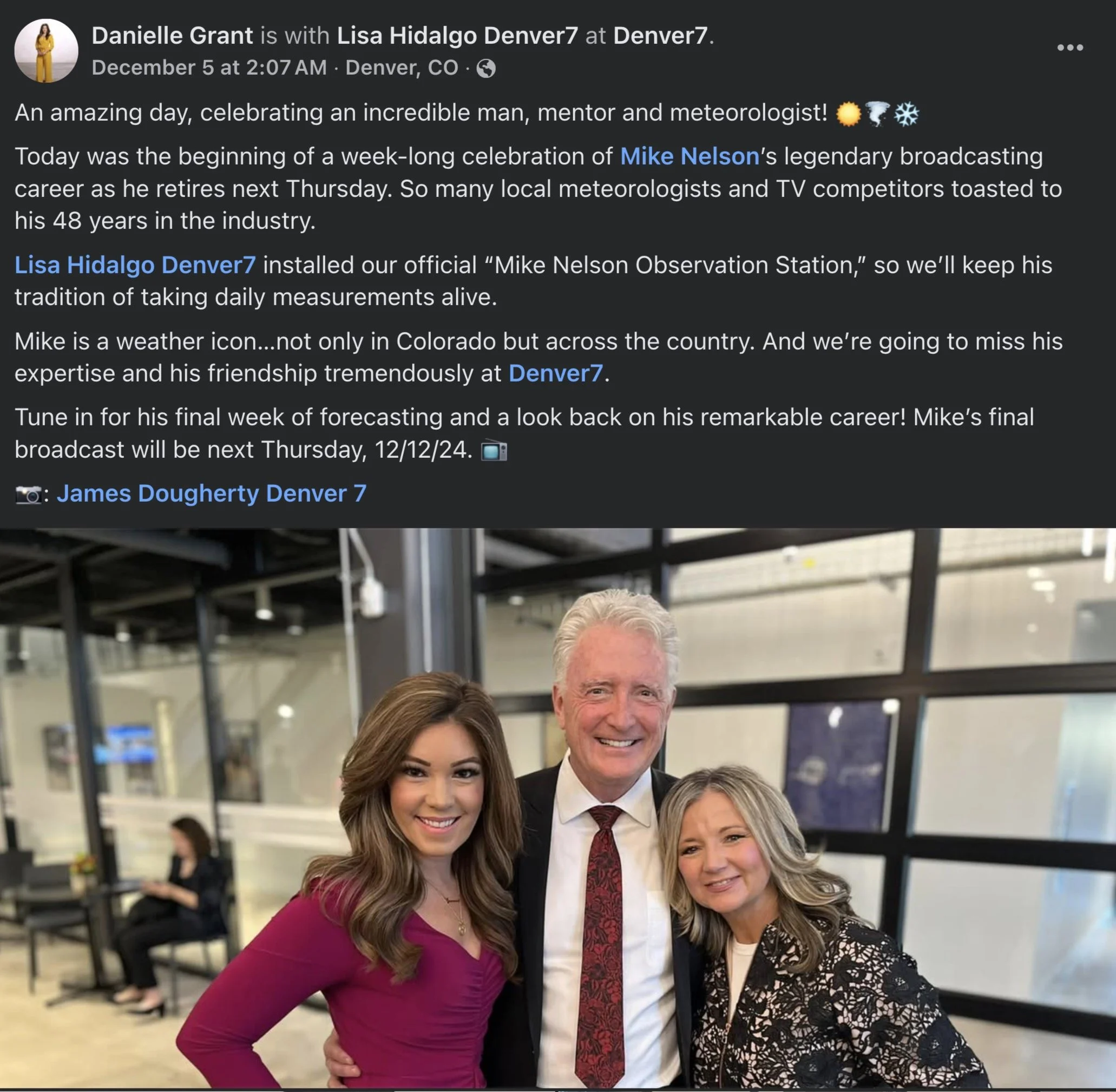Screen dimensions: 1116x1092
Task: Open Danielle Grant's profile name link
Action: click(x=172, y=36)
